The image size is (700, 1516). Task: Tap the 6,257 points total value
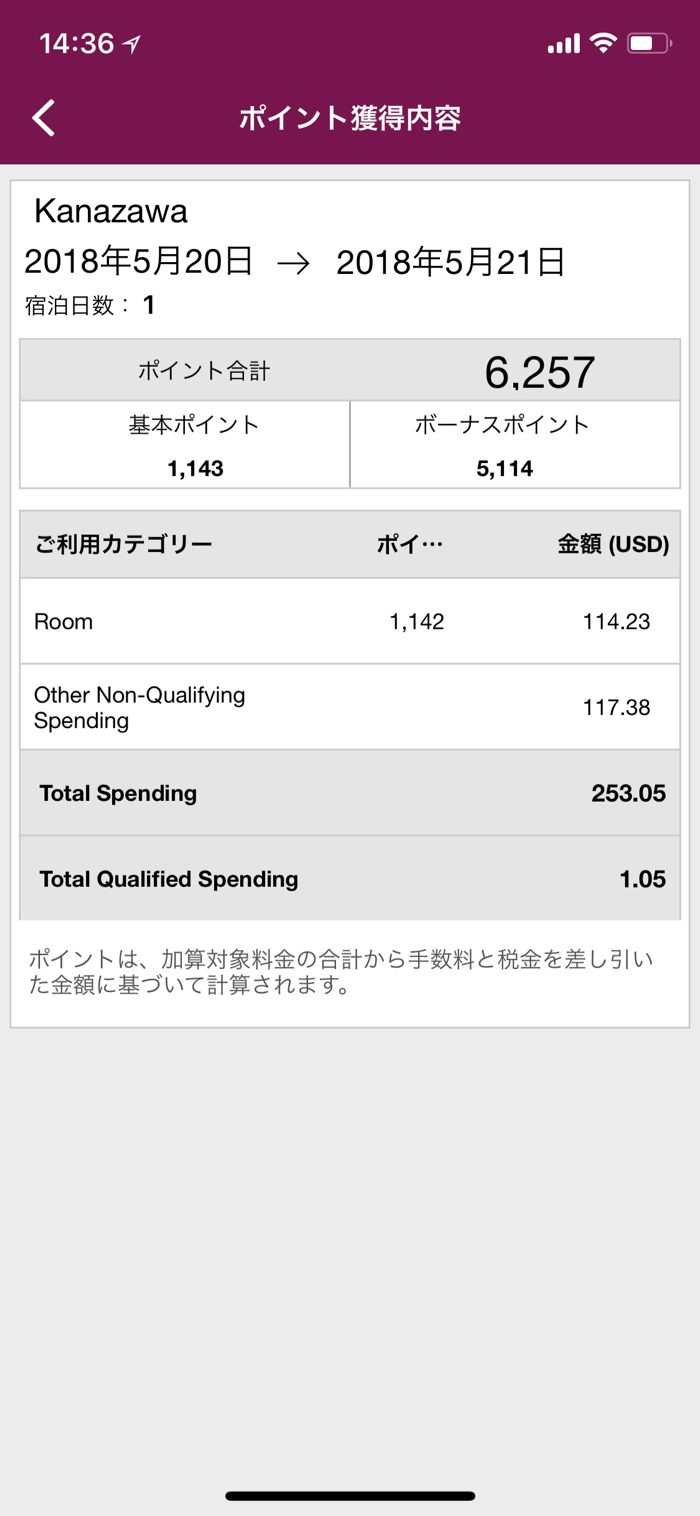539,372
